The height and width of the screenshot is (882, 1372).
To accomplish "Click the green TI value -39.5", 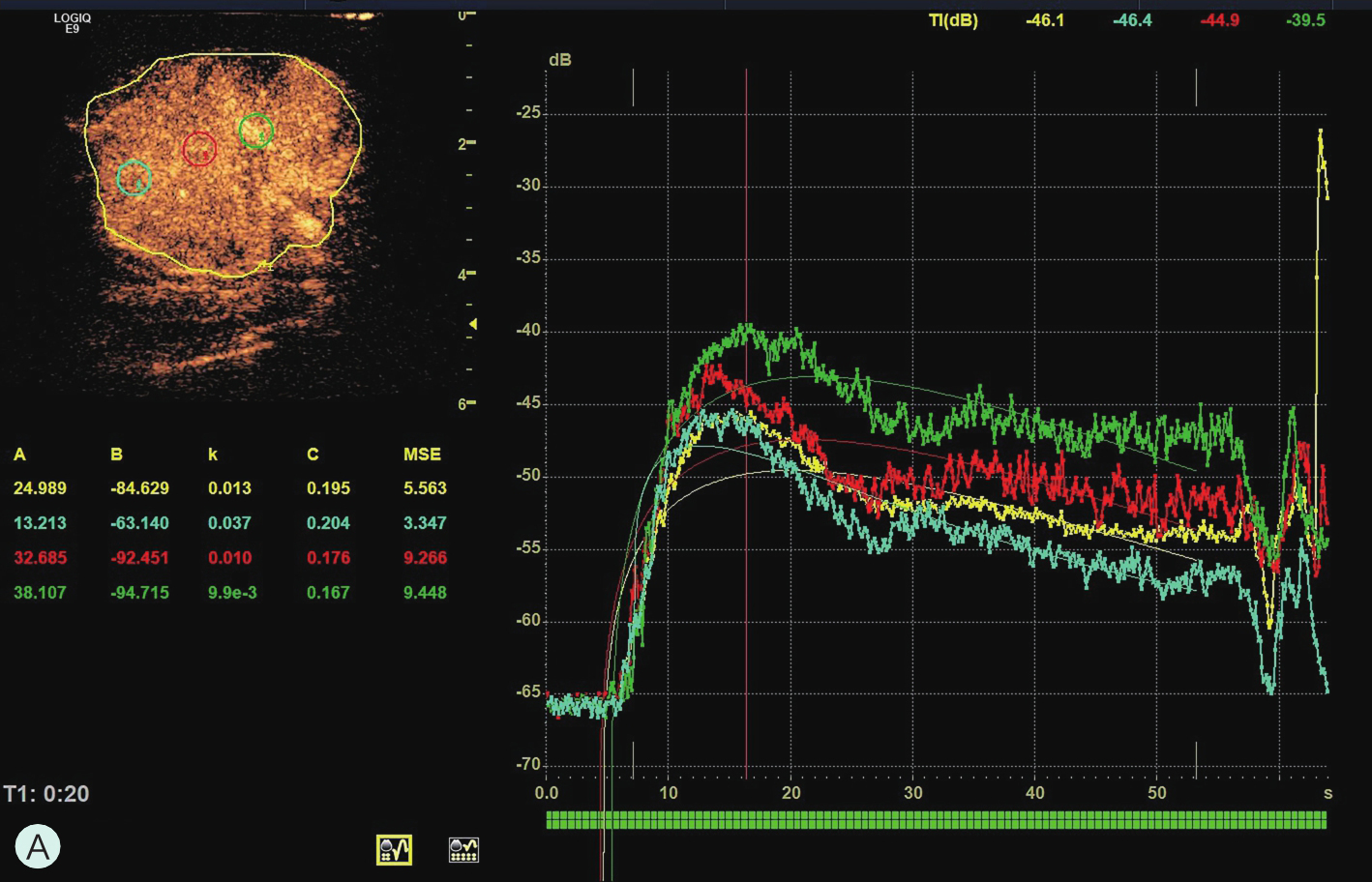I will point(1305,20).
